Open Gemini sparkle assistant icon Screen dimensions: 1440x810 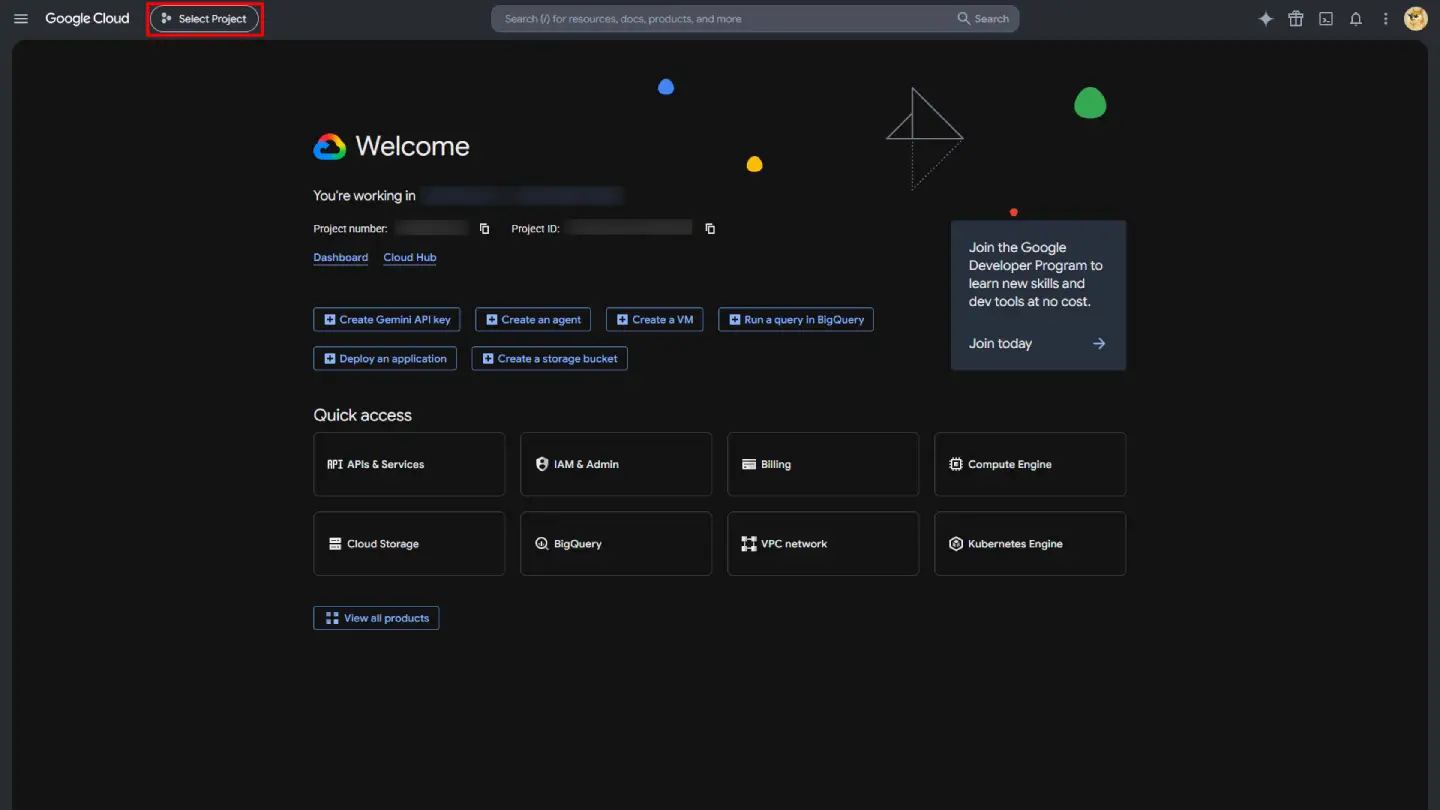(x=1266, y=19)
